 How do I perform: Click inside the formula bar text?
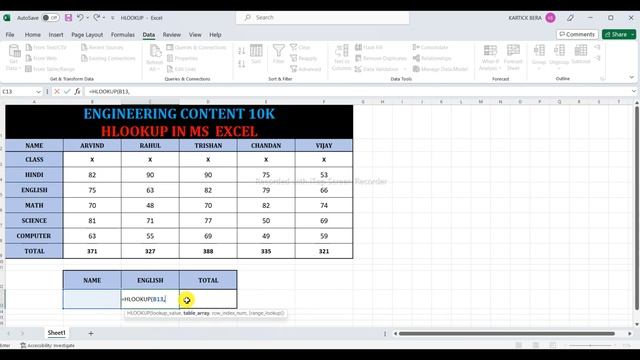point(109,92)
